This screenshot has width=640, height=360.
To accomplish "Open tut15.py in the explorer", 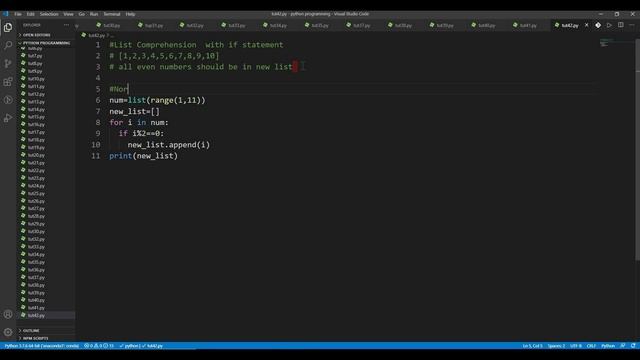I will [x=36, y=117].
